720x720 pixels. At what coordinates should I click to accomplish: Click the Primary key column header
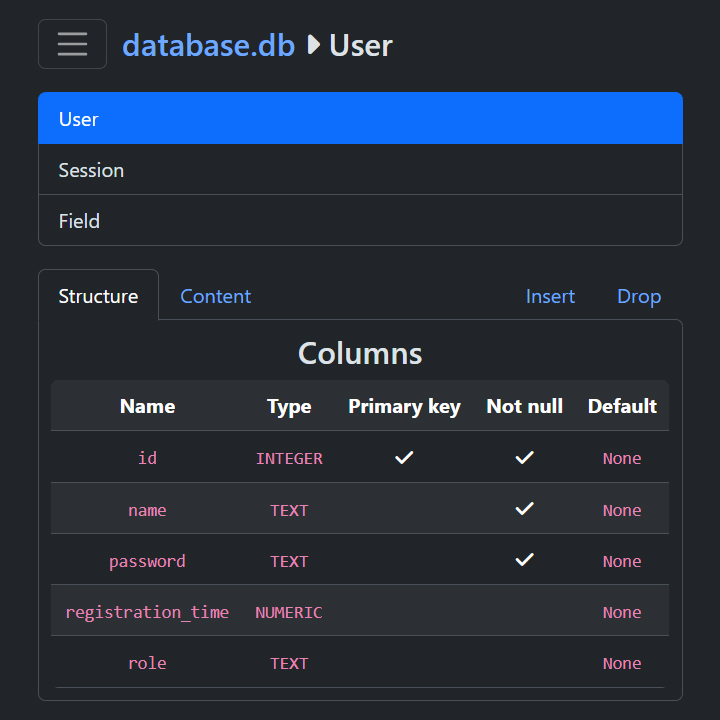tap(405, 406)
